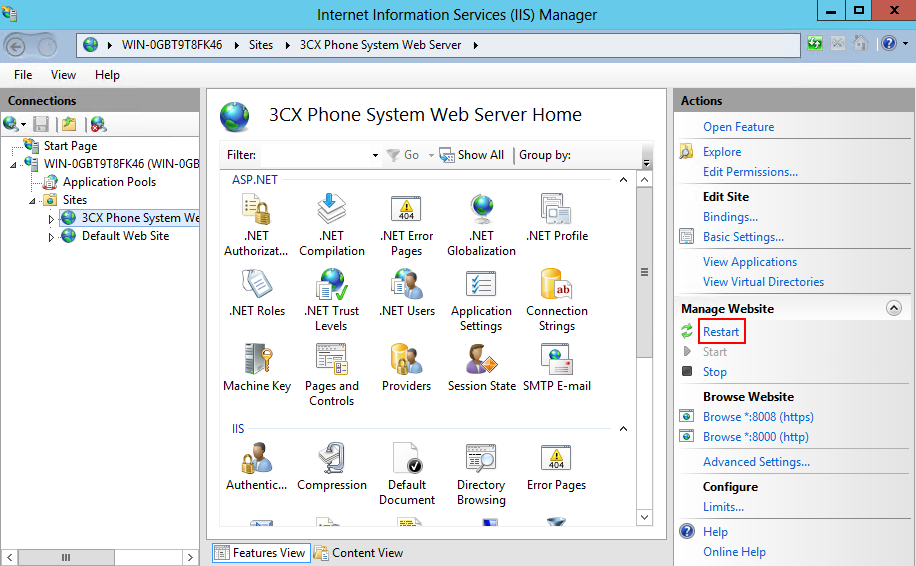The image size is (916, 566).
Task: Open the .NET Users feature
Action: (x=407, y=293)
